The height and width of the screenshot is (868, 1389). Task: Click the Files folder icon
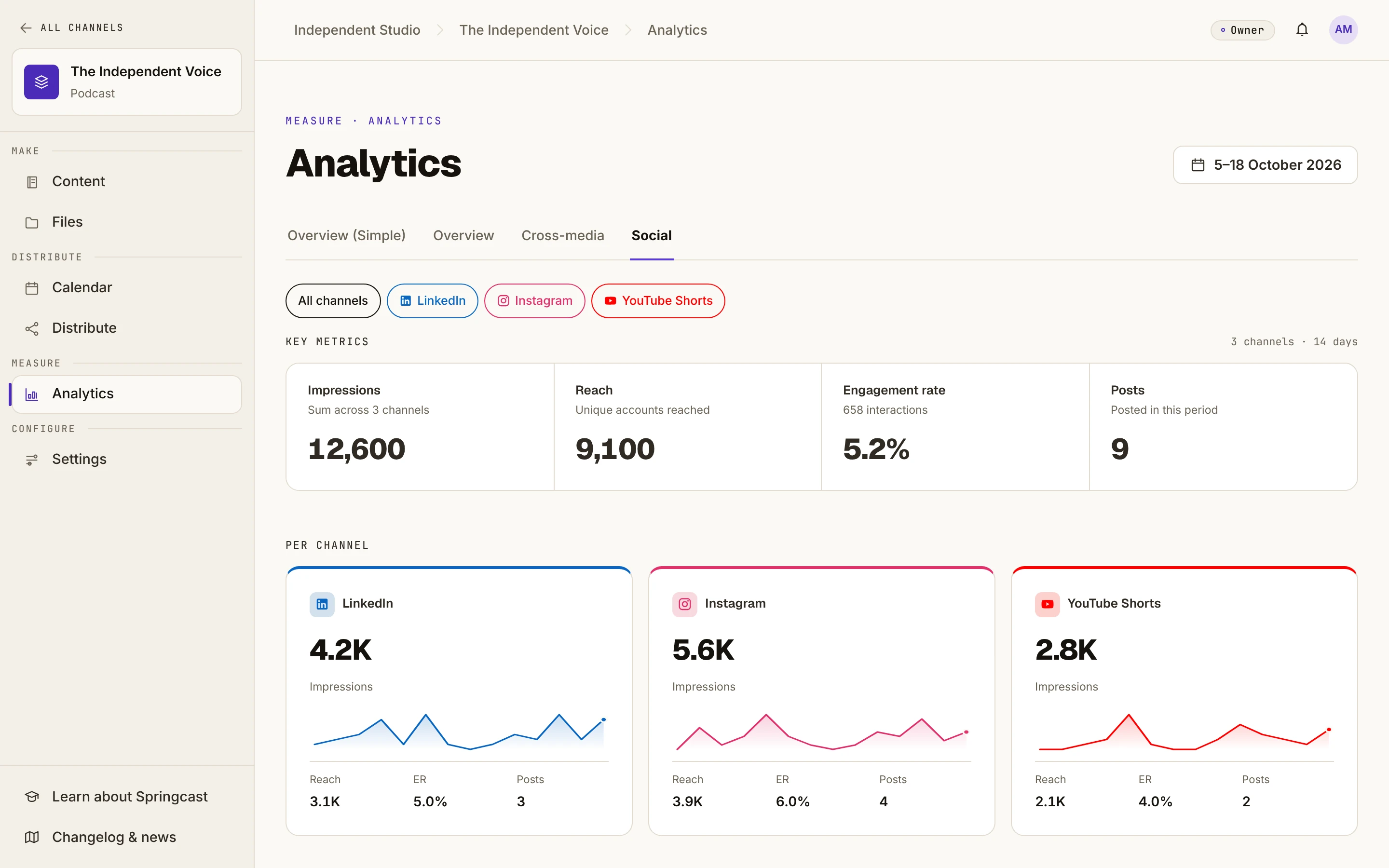point(32,222)
